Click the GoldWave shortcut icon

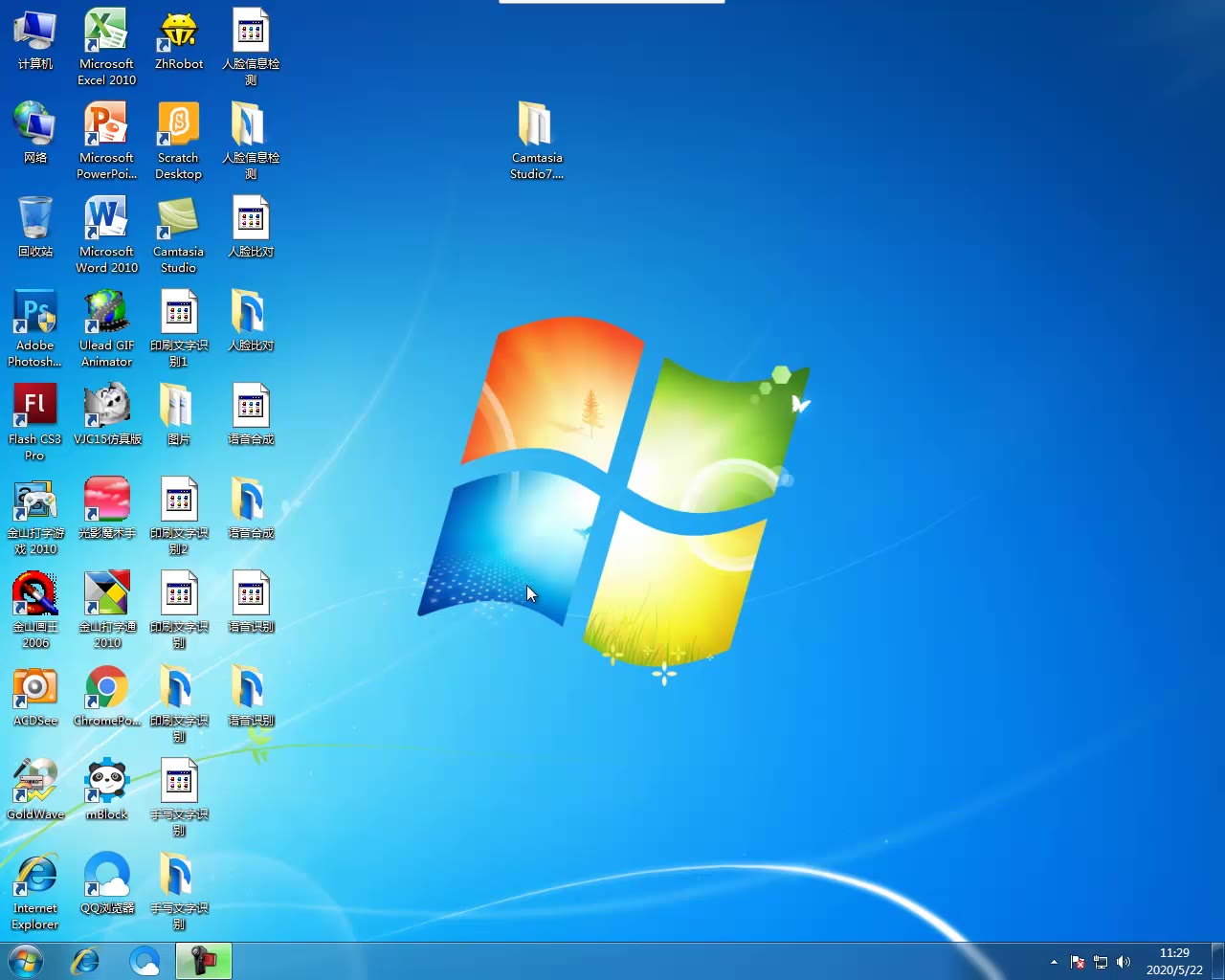coord(35,790)
